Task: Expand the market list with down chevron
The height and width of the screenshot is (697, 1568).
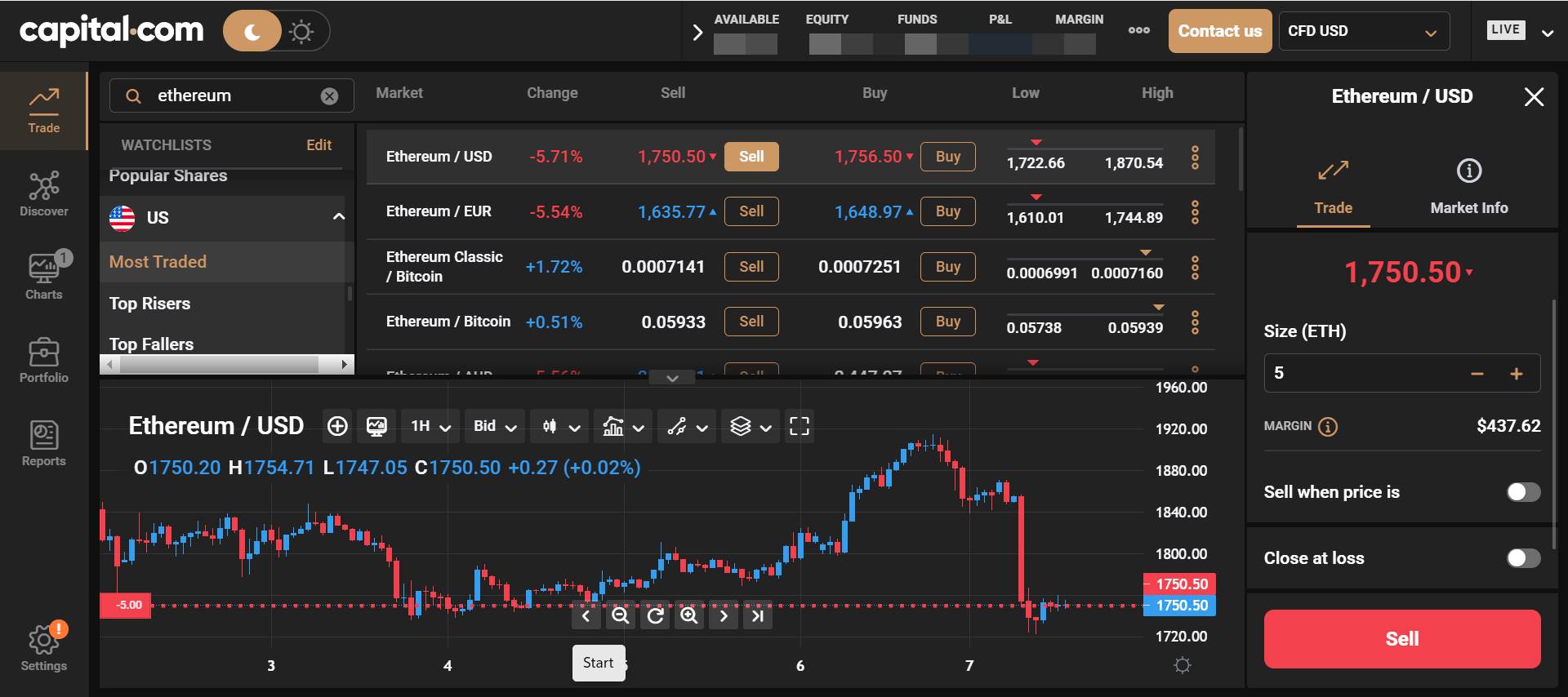Action: tap(672, 378)
